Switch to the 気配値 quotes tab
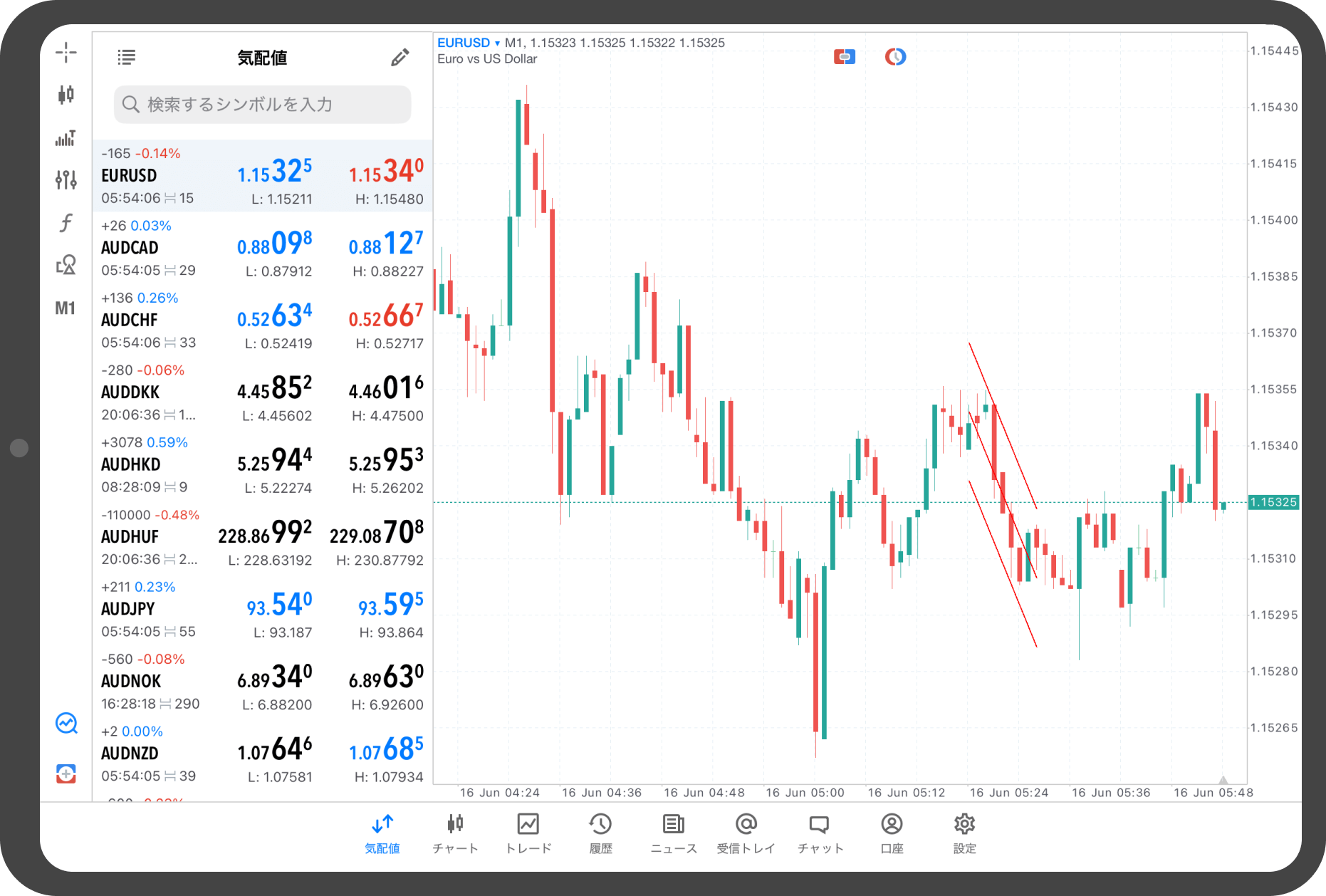This screenshot has height=896, width=1326. tap(382, 833)
